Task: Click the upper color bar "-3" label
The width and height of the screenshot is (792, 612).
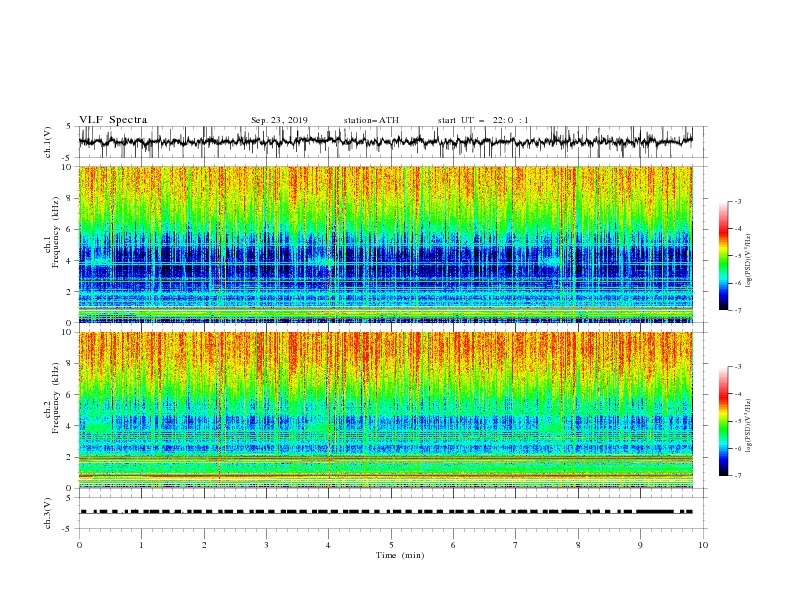Action: tap(738, 201)
